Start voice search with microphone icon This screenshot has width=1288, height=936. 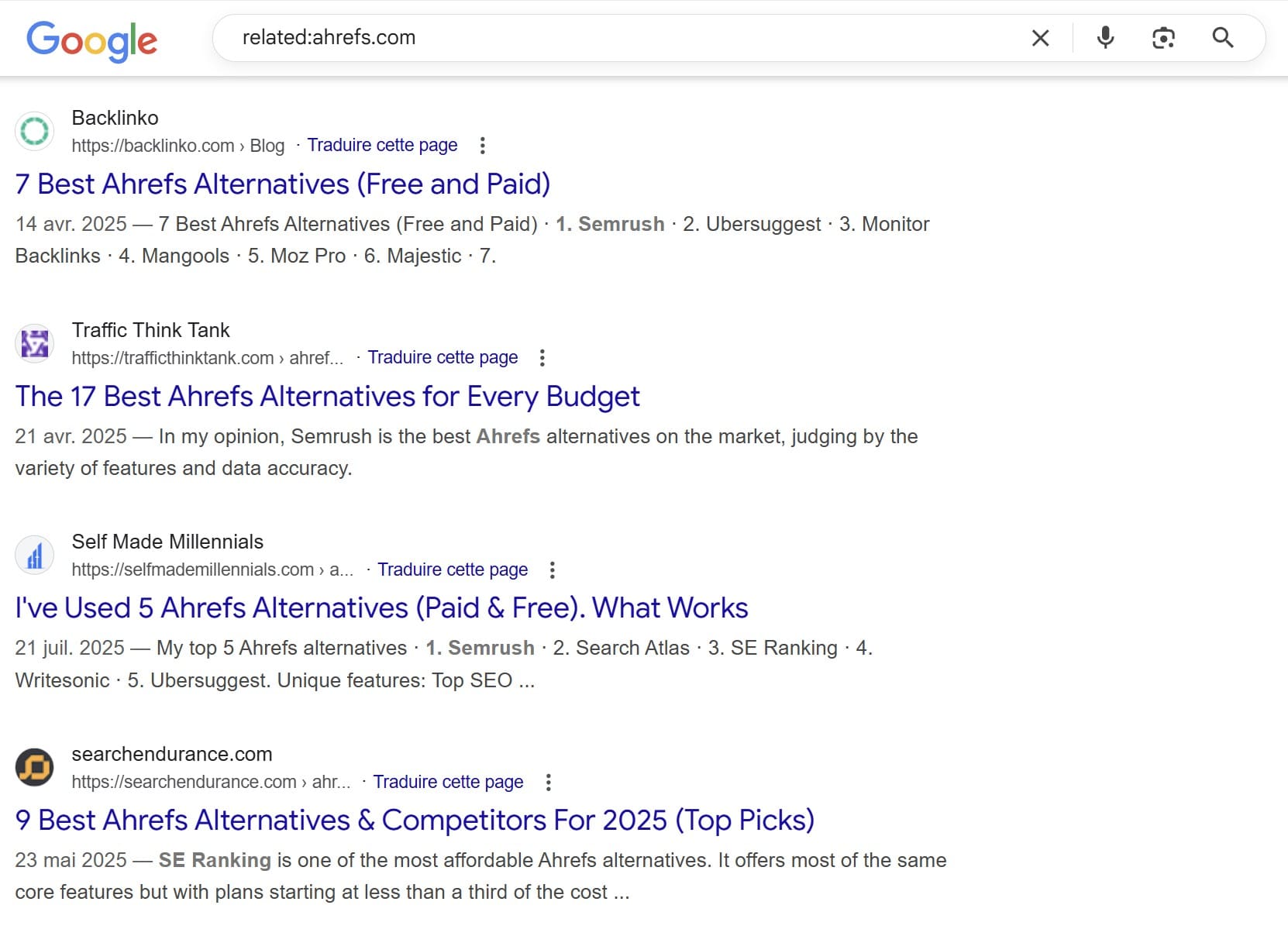point(1105,38)
